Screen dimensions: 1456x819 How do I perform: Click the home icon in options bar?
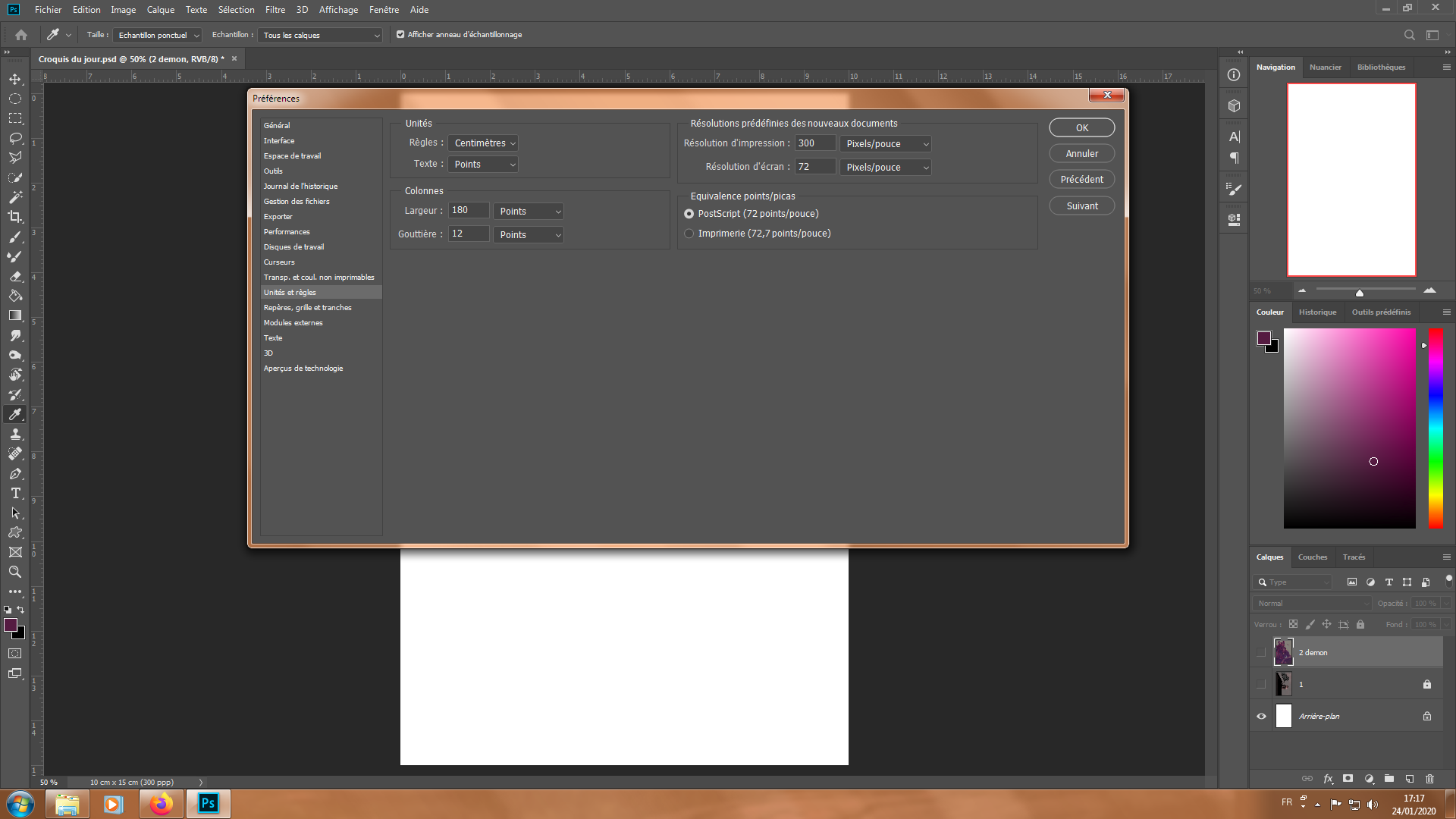(21, 35)
